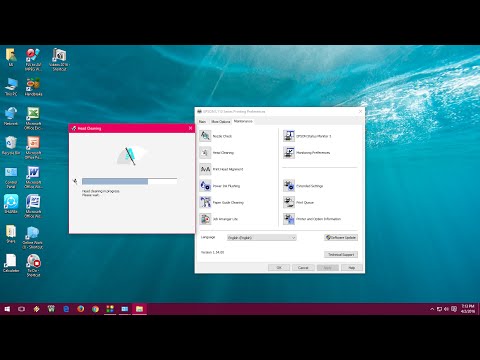The image size is (480, 360).
Task: Open File Explorer on taskbar
Action: pyautogui.click(x=139, y=309)
